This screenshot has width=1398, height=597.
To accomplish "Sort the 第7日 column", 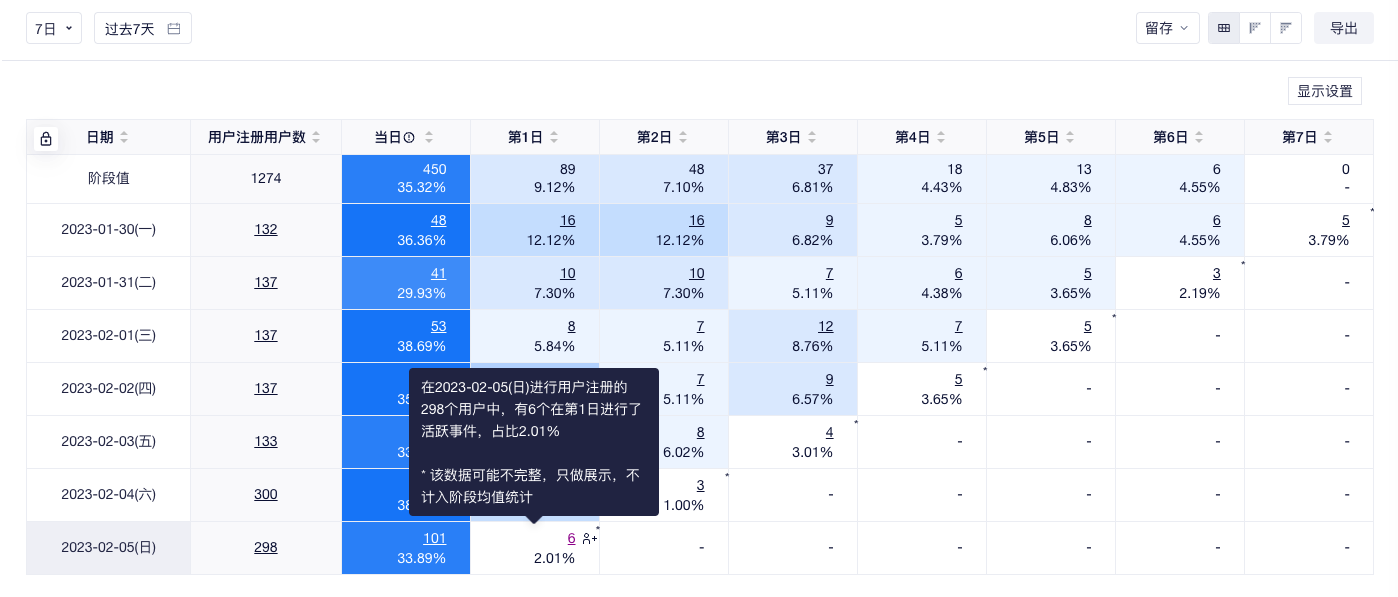I will pyautogui.click(x=1328, y=138).
